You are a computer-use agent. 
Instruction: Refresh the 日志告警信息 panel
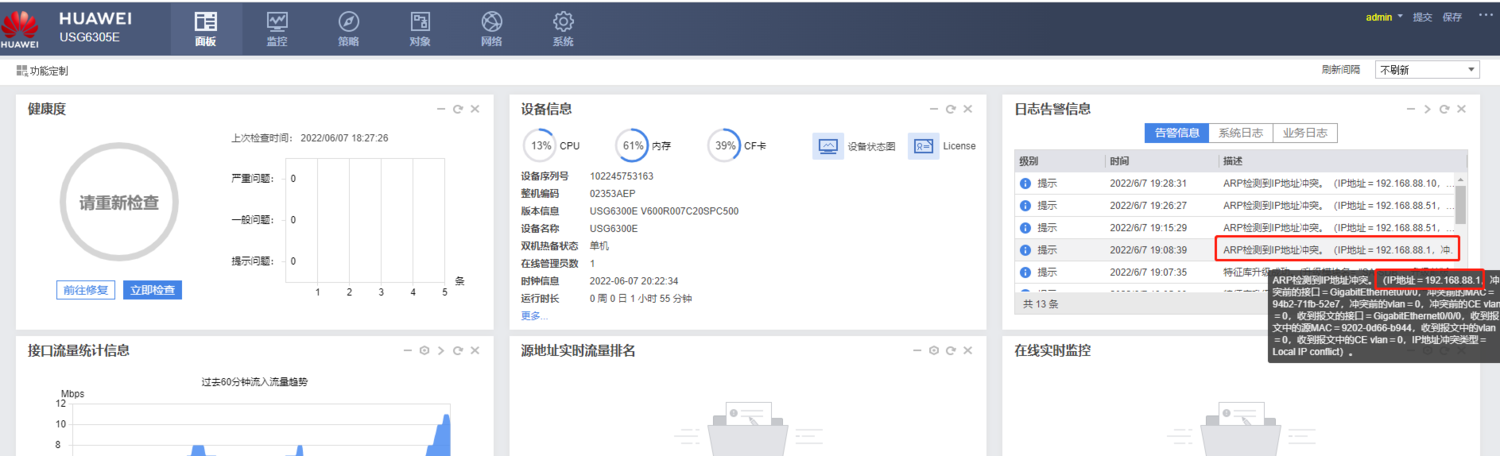coord(1444,109)
